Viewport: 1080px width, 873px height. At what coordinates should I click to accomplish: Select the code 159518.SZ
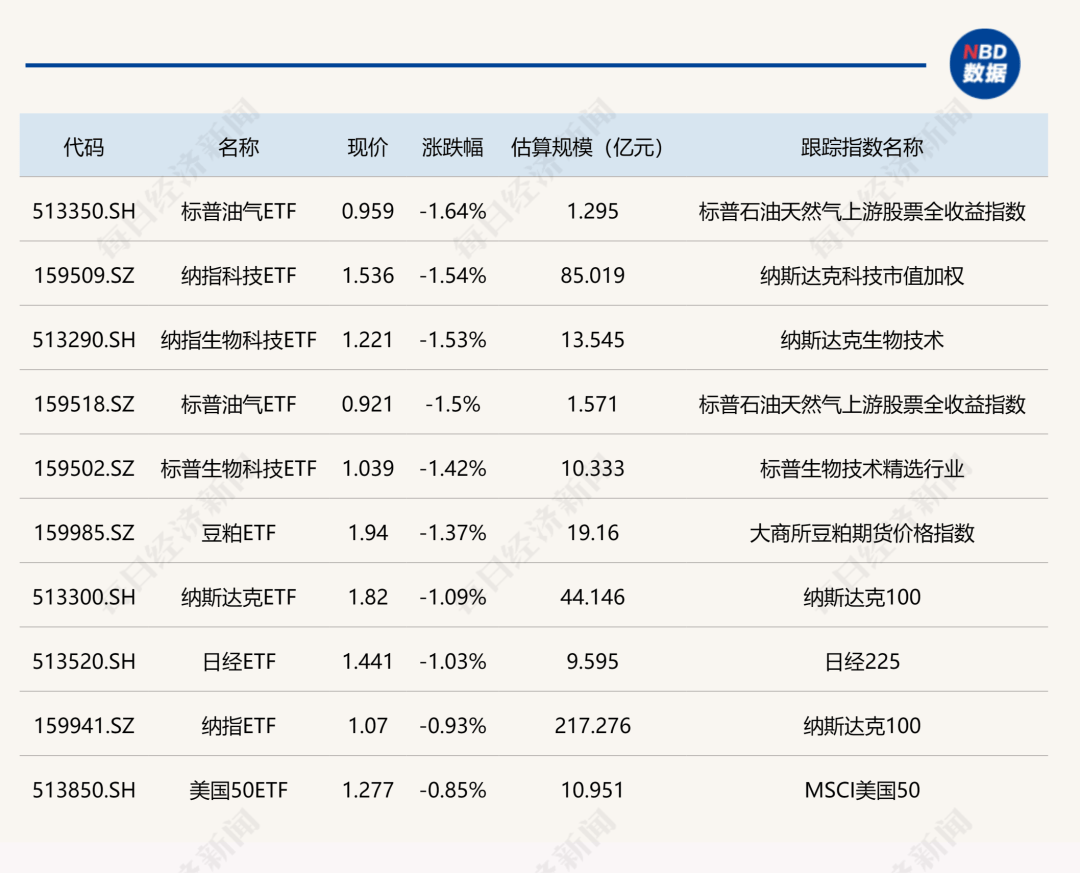84,404
